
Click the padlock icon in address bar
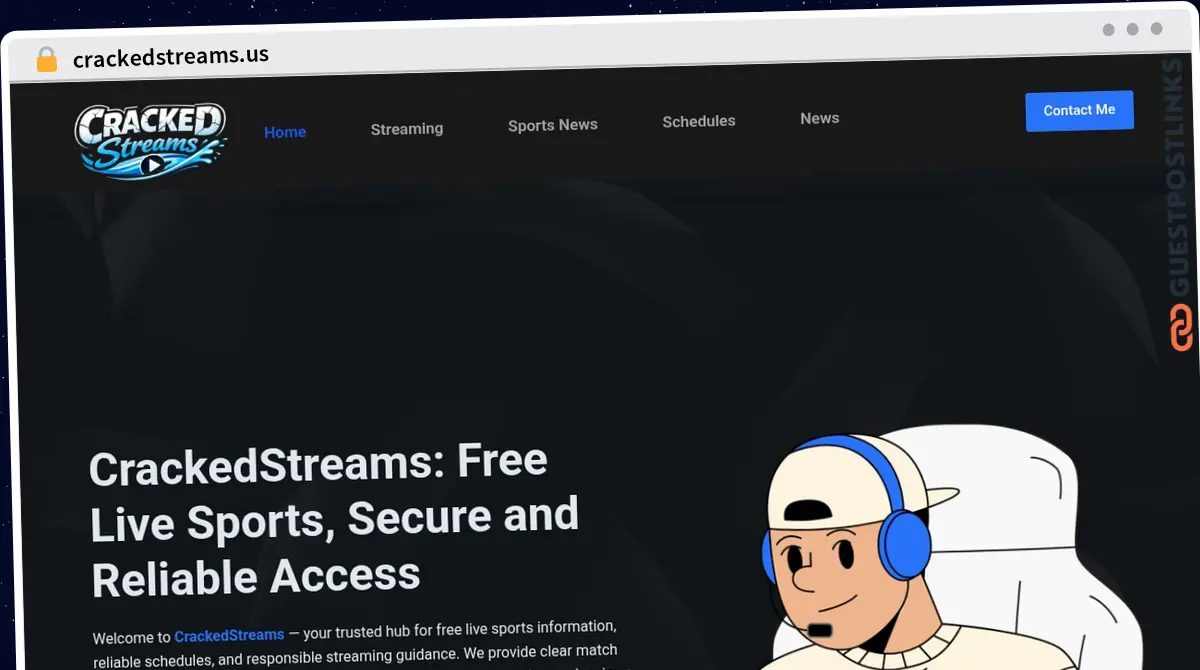(47, 60)
